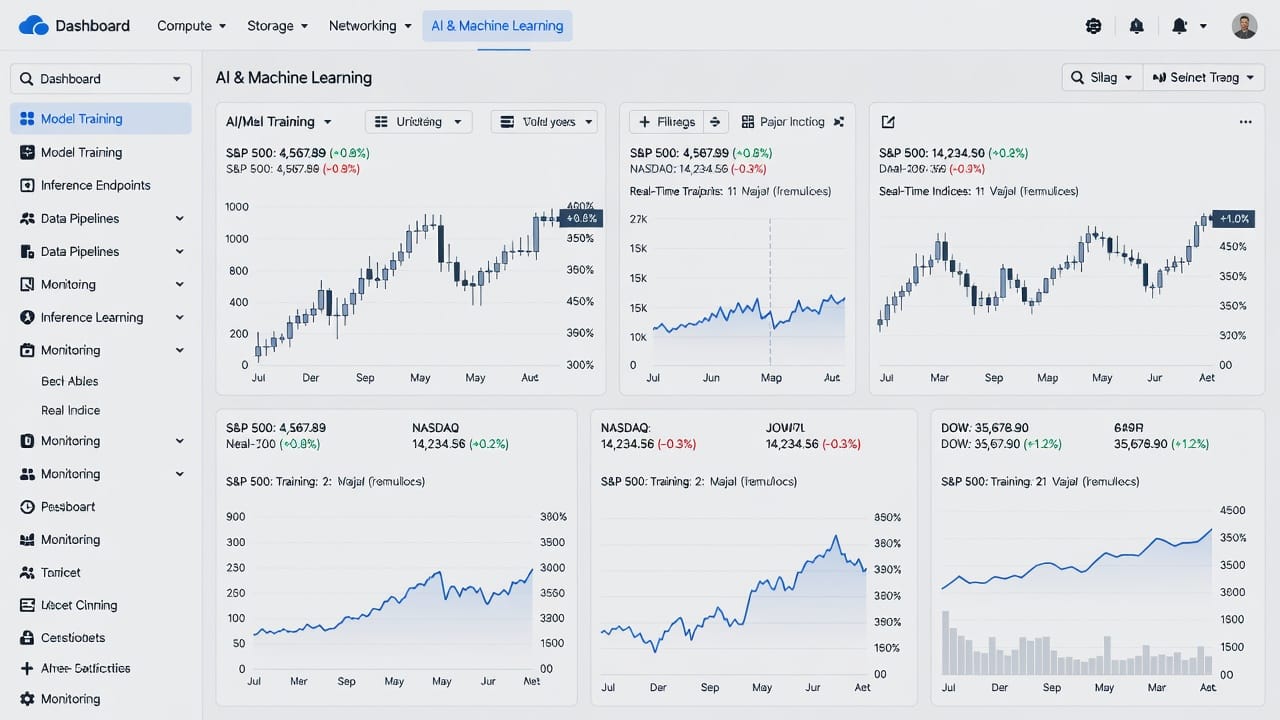
Task: Select the Tonicet people icon
Action: point(27,573)
